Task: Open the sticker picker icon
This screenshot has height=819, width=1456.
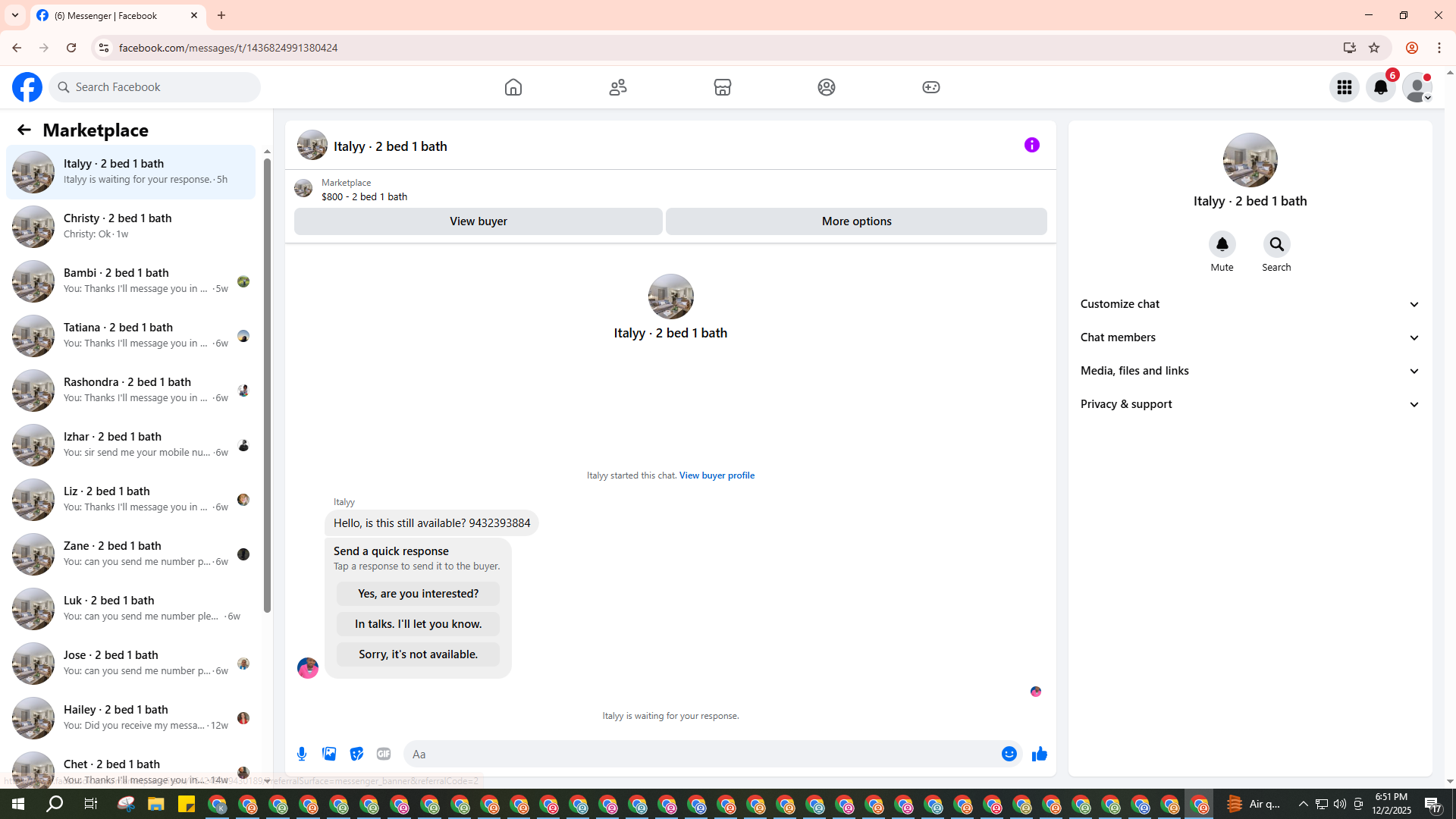Action: click(356, 754)
